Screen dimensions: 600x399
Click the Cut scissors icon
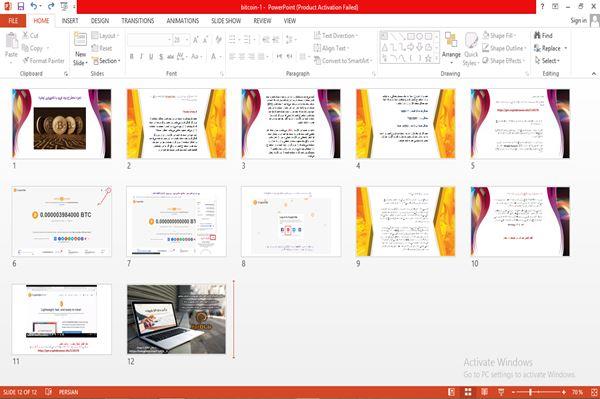click(26, 36)
